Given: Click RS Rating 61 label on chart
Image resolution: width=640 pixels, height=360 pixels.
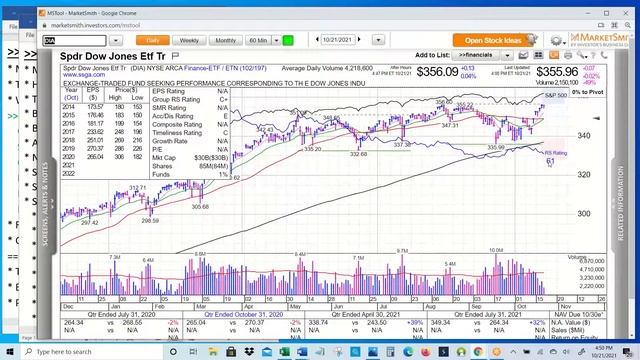Looking at the screenshot, I should pyautogui.click(x=556, y=157).
